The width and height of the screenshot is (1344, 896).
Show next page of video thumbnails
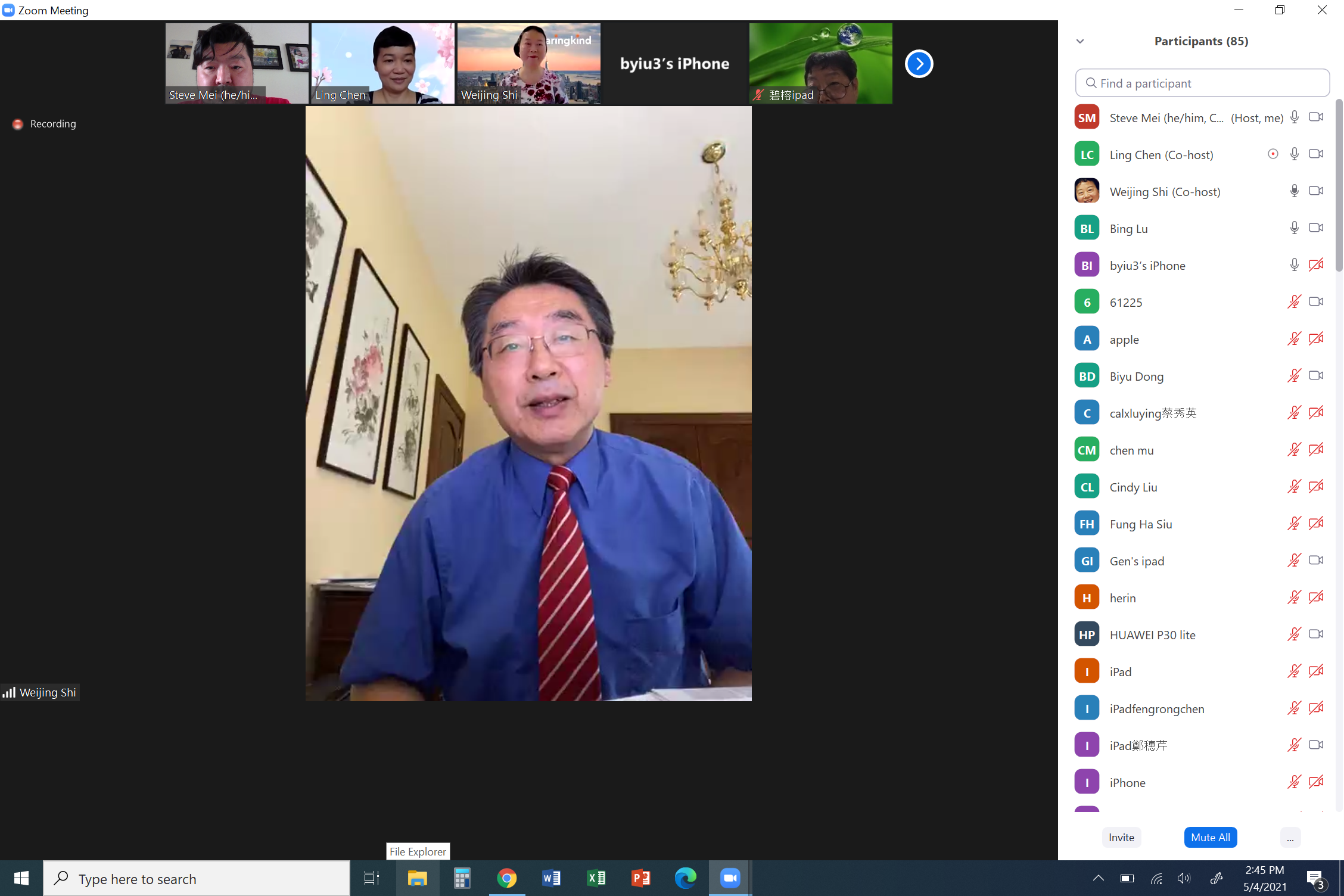tap(919, 64)
